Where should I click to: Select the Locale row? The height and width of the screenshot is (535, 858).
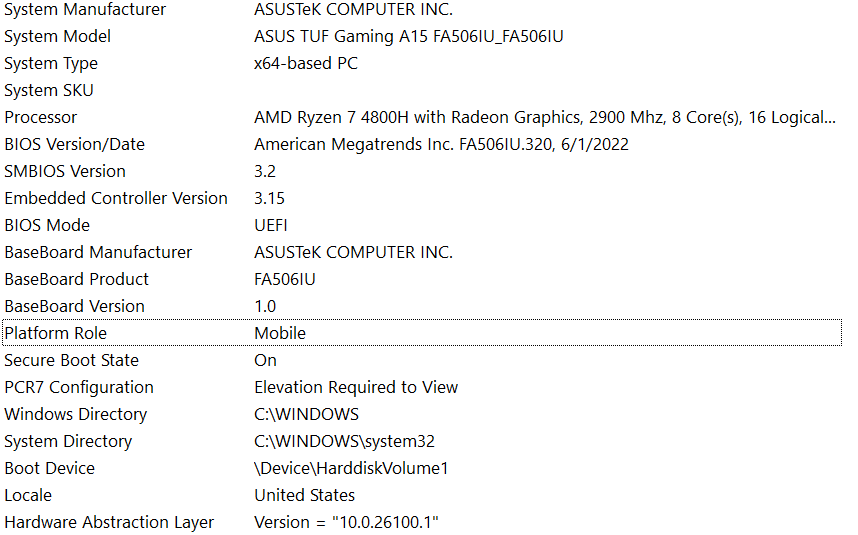[28, 496]
